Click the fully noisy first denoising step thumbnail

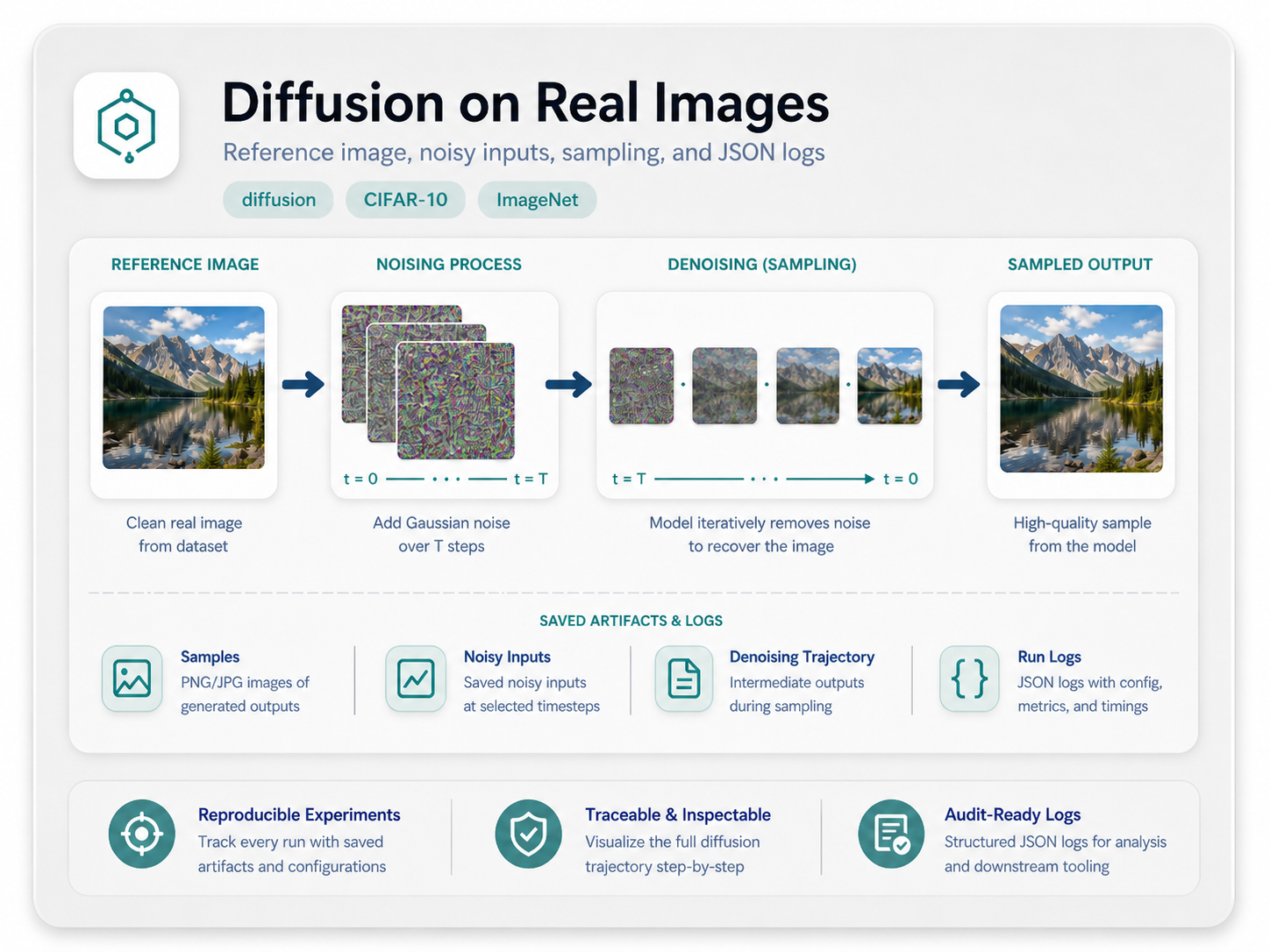(642, 386)
